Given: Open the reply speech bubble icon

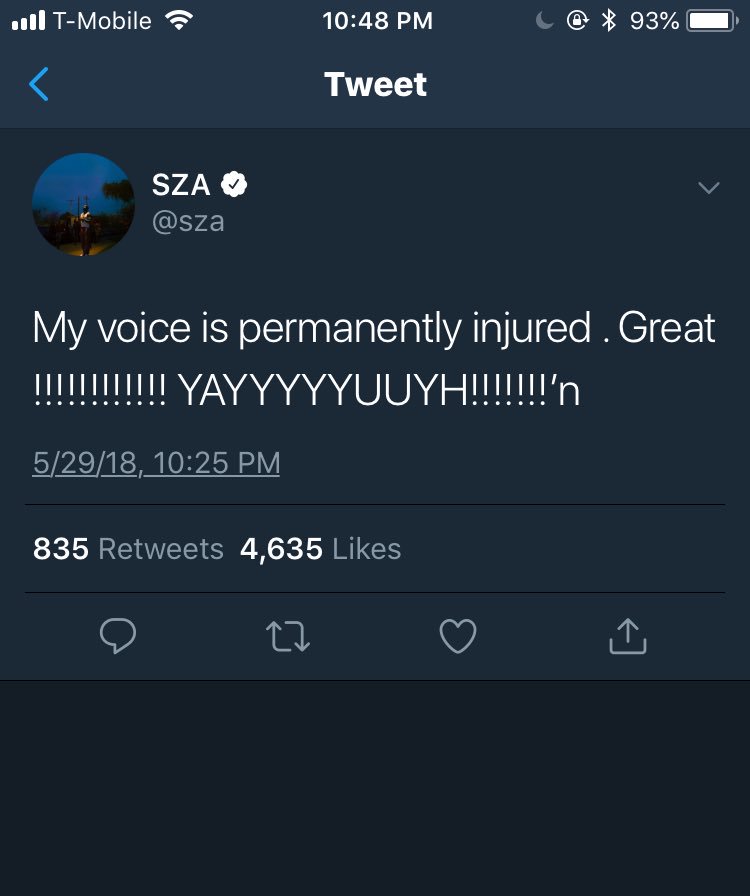Looking at the screenshot, I should click(x=118, y=635).
